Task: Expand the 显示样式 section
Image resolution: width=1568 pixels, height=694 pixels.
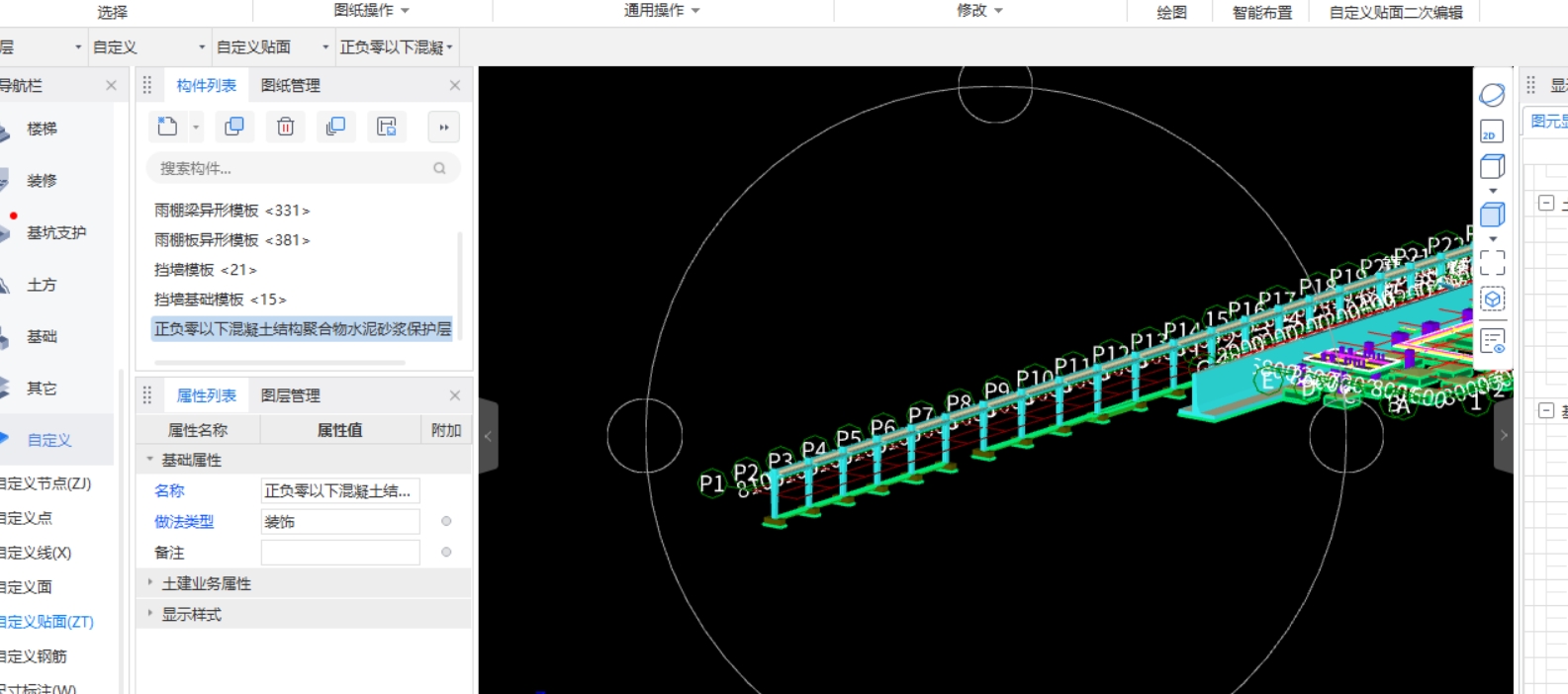Action: point(150,614)
